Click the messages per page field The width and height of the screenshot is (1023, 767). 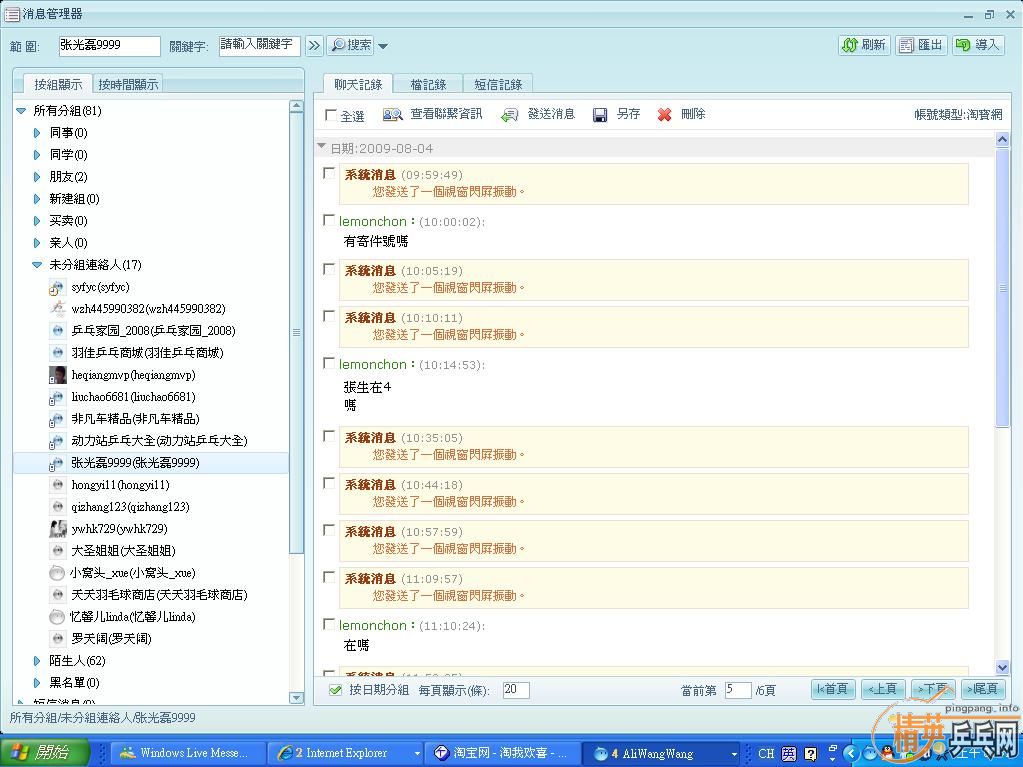click(x=516, y=690)
